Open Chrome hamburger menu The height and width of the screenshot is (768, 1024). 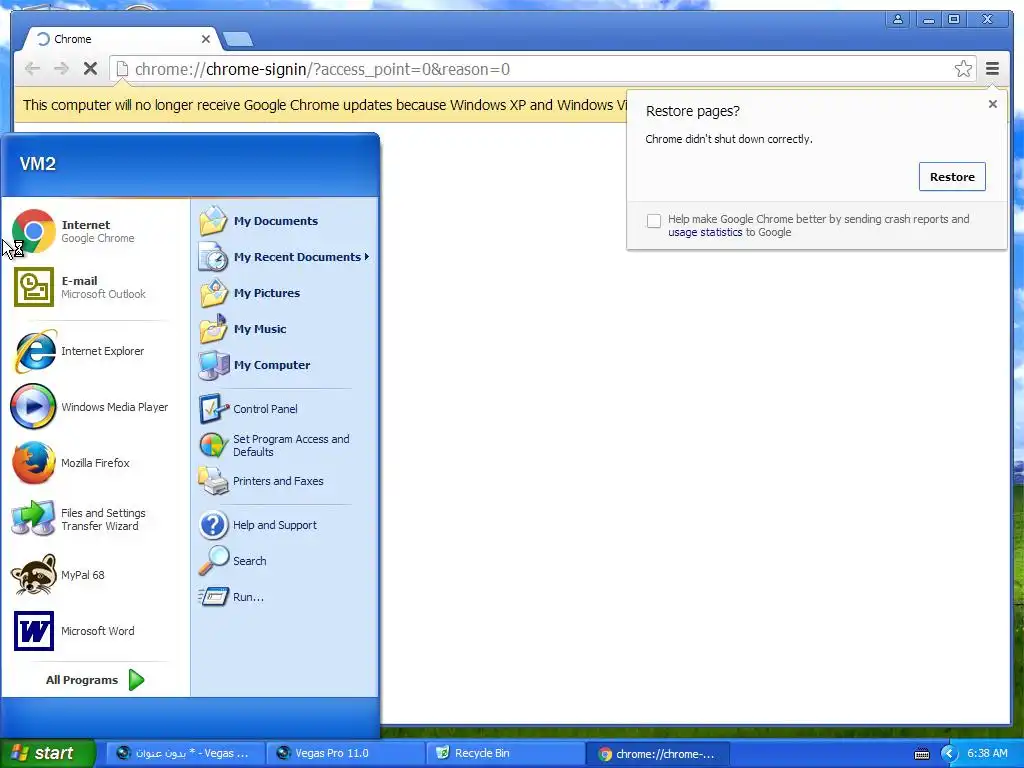(992, 69)
